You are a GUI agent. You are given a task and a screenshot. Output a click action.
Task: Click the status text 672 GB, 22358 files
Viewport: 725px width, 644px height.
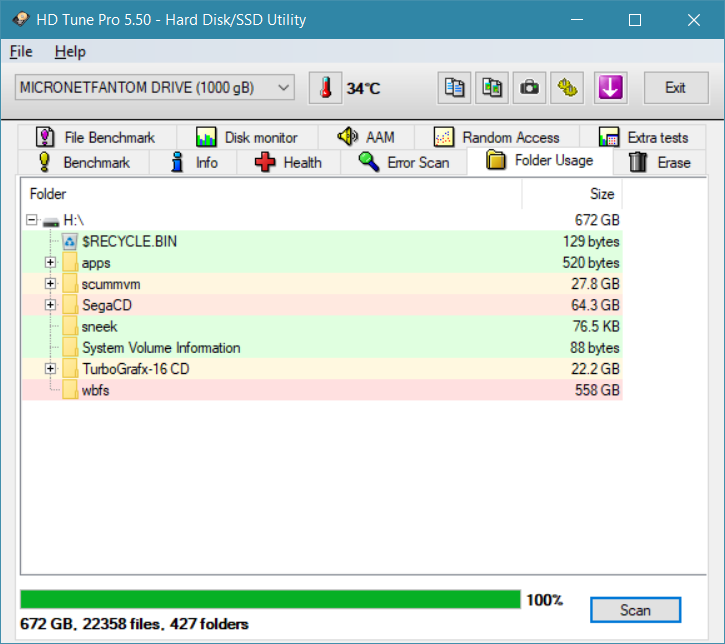134,624
